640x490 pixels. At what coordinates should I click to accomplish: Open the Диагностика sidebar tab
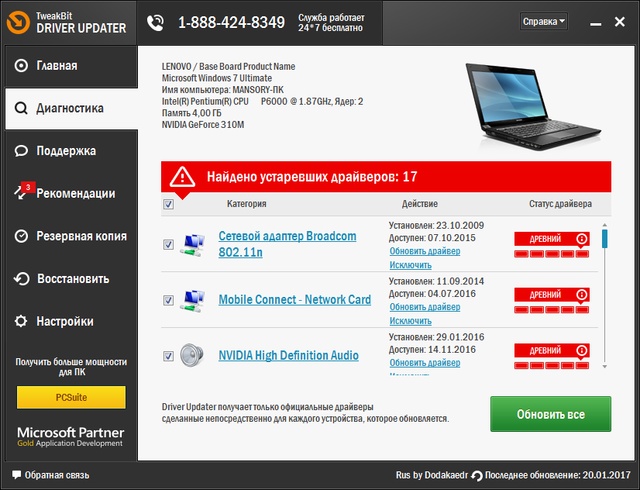click(x=69, y=108)
